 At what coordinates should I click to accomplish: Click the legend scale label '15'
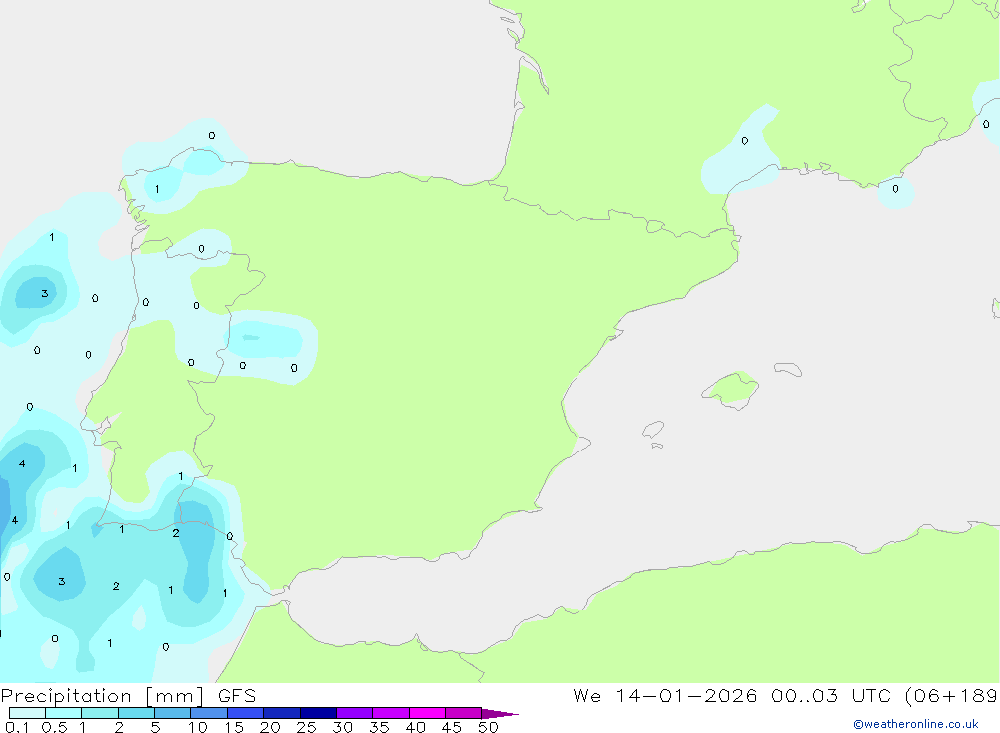click(234, 727)
